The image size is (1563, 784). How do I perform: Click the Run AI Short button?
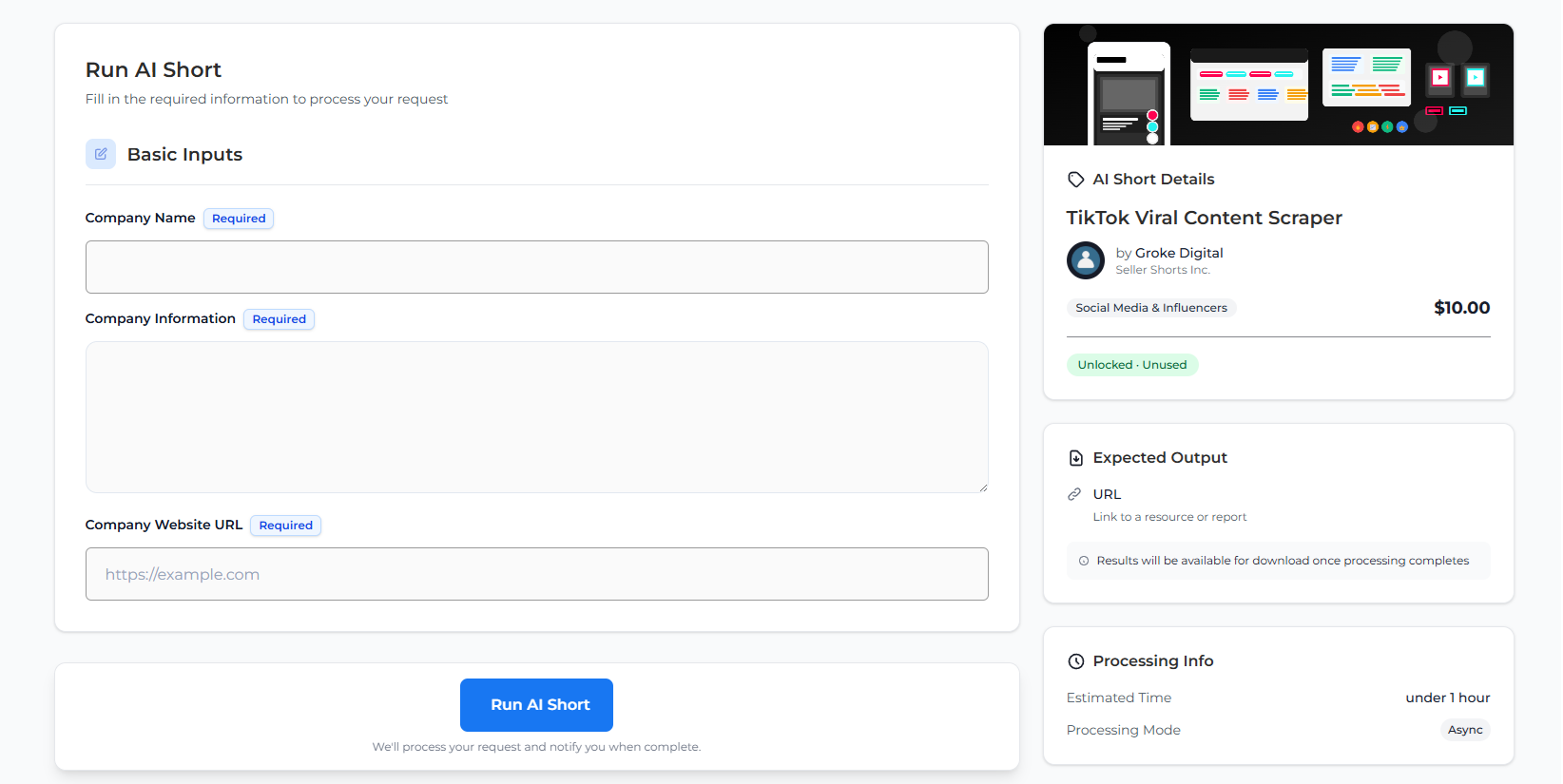(536, 705)
